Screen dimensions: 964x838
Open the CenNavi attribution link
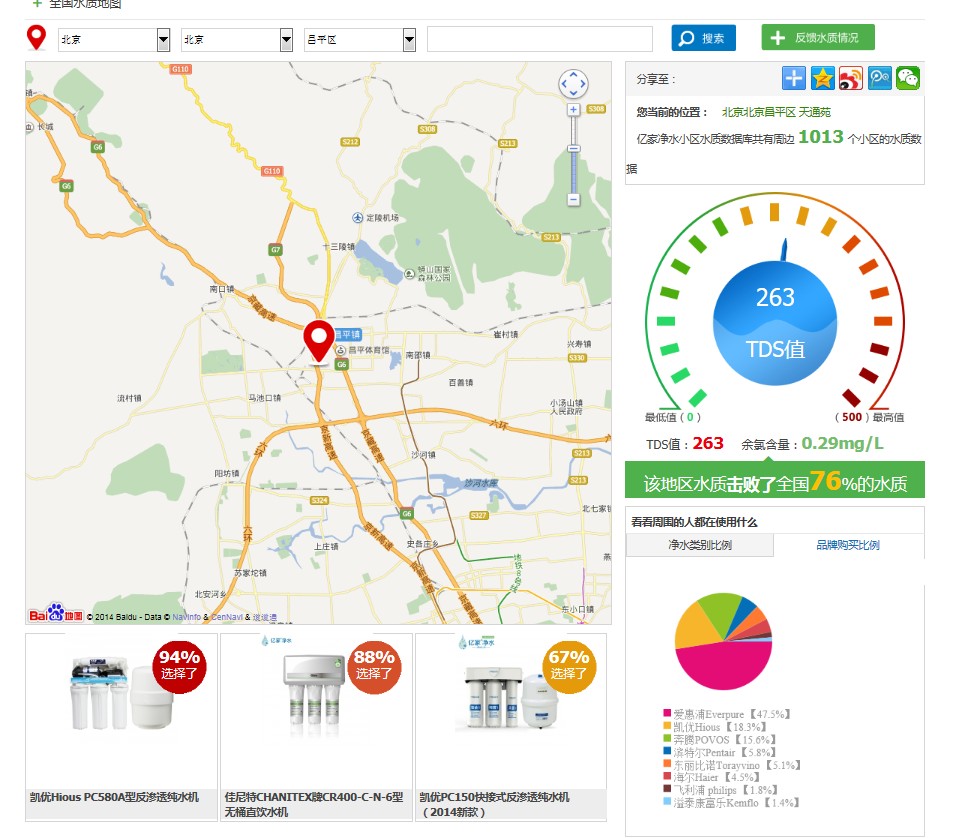[227, 617]
